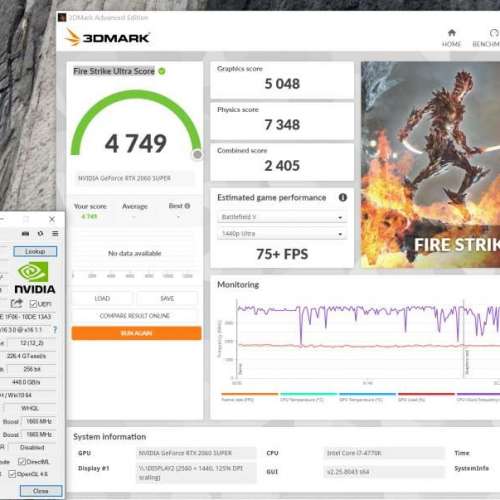The width and height of the screenshot is (500, 500).
Task: Click the Graphics score value 5 048
Action: 282,84
